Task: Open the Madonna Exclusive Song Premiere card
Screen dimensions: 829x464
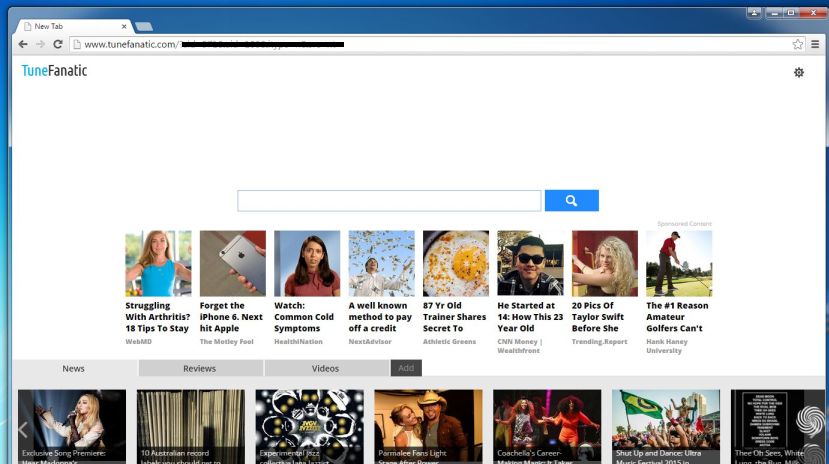Action: tap(72, 427)
